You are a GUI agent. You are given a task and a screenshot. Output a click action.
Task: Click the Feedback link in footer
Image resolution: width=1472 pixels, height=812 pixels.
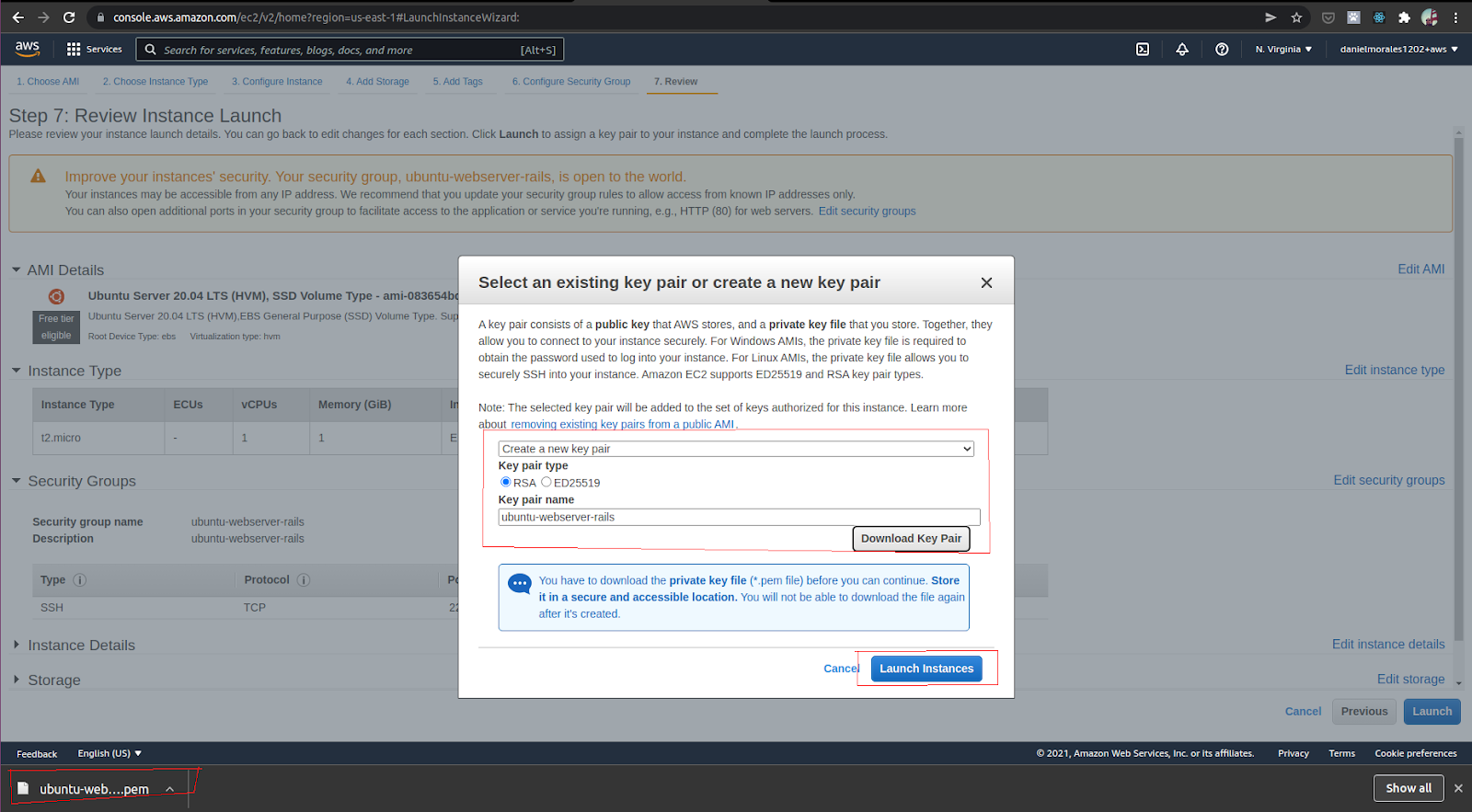pyautogui.click(x=37, y=754)
